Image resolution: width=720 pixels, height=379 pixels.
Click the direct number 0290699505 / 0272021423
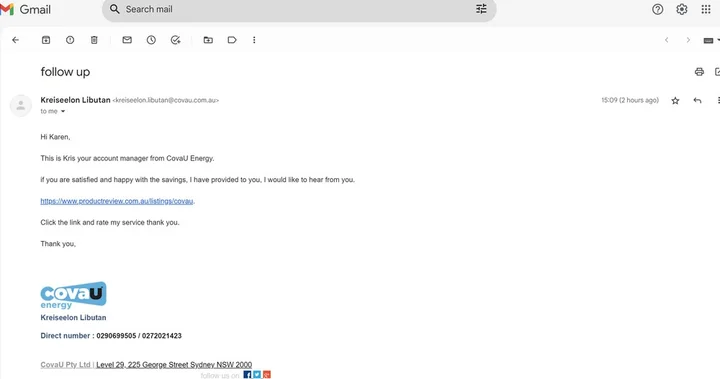pos(139,336)
